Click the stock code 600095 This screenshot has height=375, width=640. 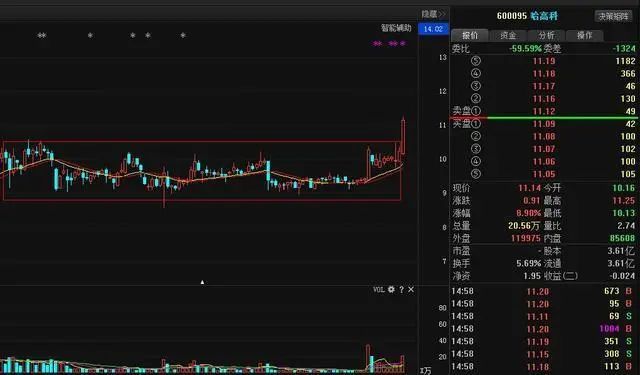[x=512, y=16]
